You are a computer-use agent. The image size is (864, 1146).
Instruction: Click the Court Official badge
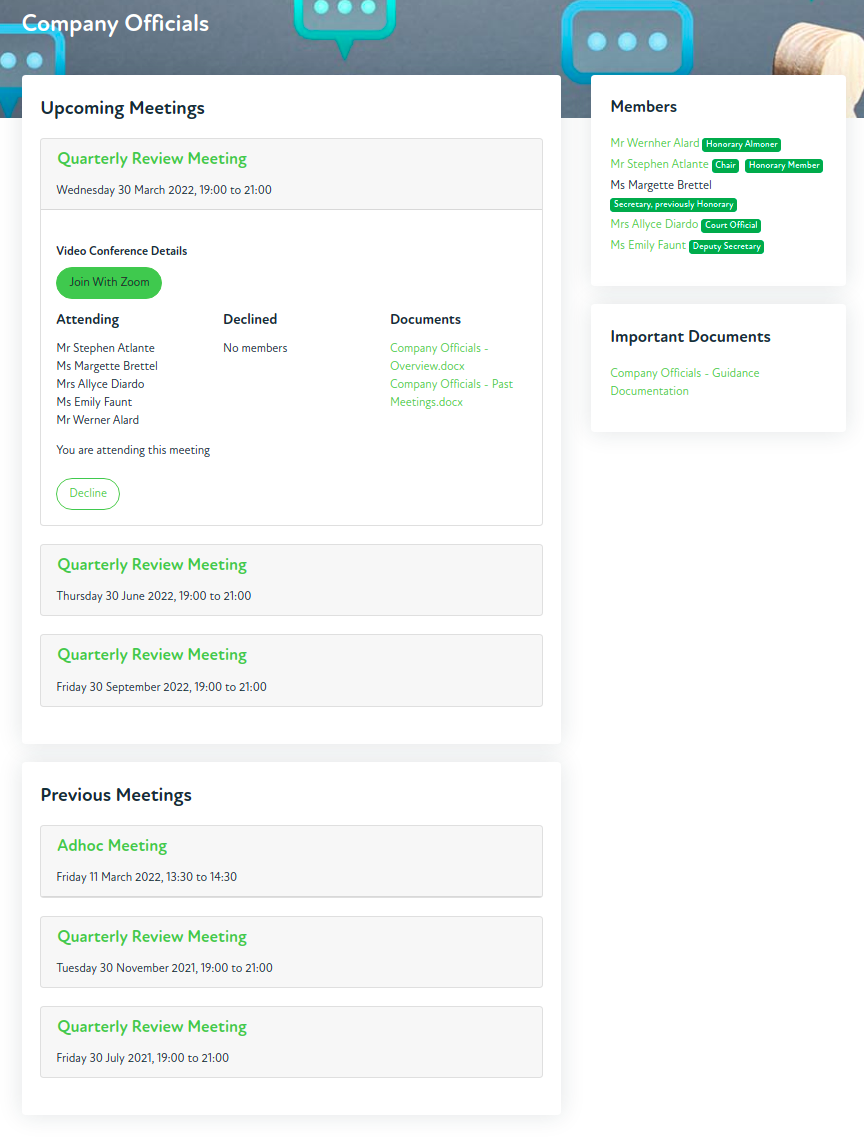click(731, 225)
